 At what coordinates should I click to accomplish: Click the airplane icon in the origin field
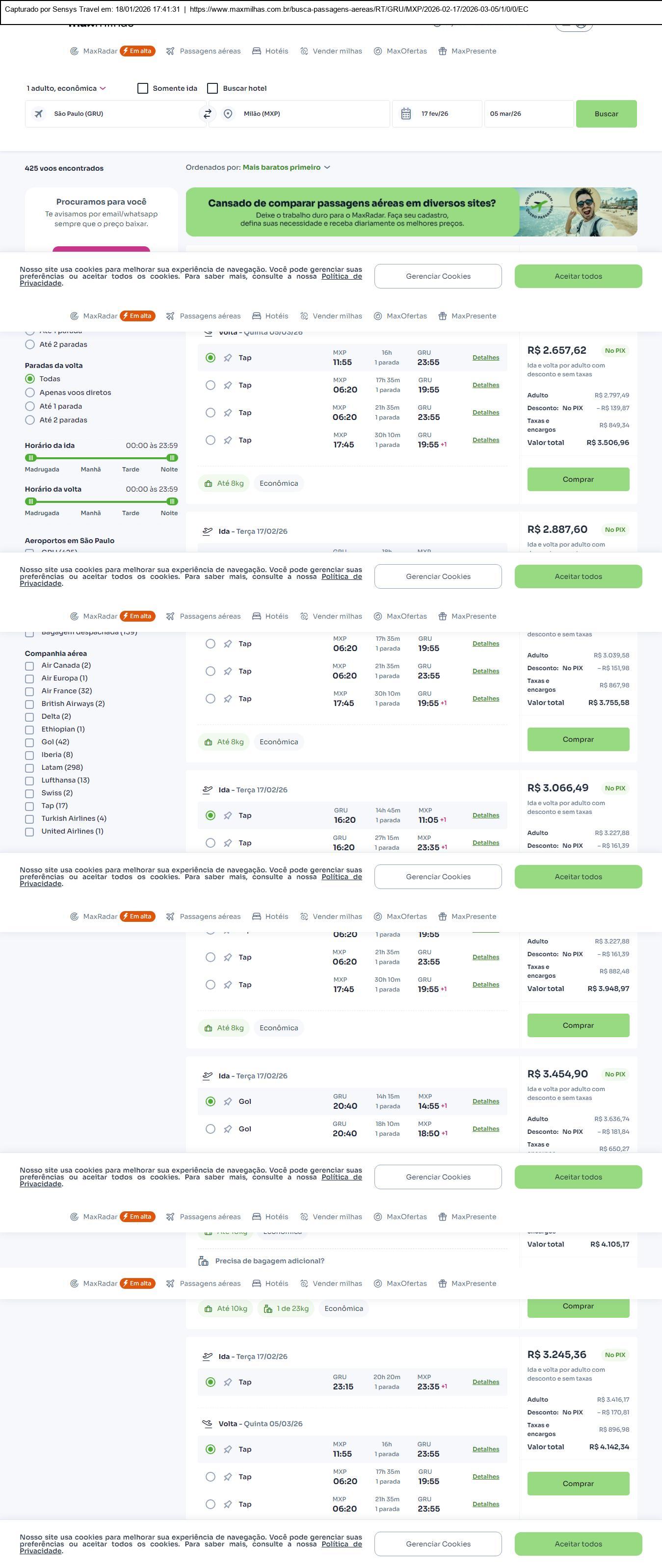click(x=39, y=114)
